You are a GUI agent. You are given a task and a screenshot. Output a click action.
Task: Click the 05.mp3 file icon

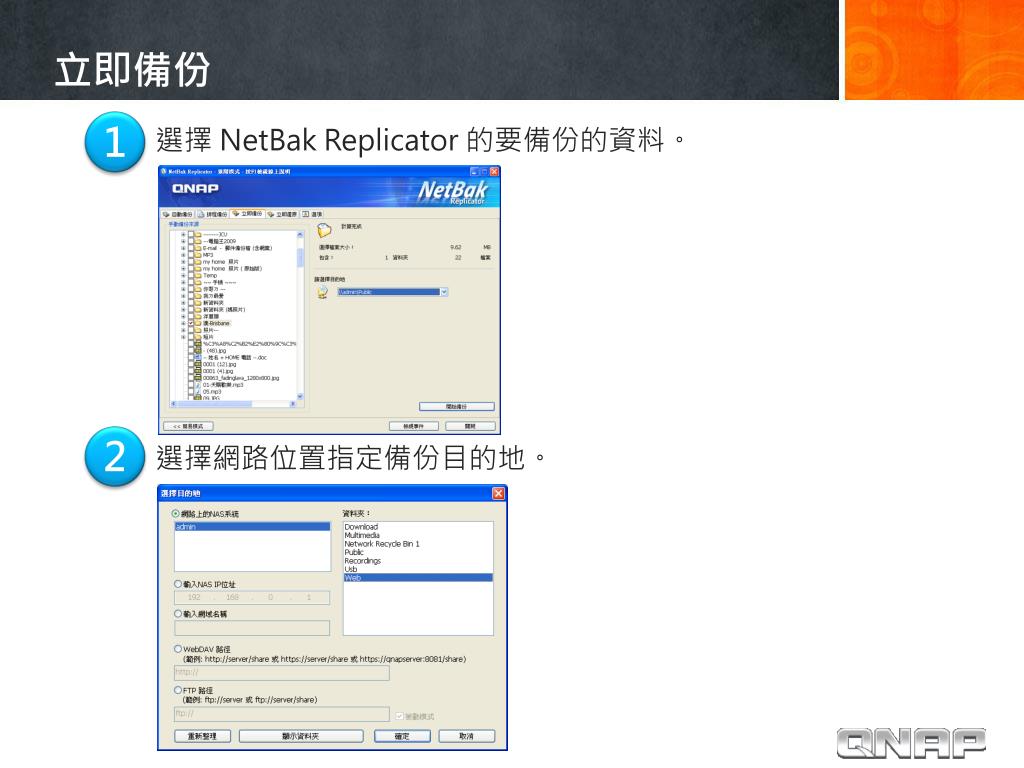[x=198, y=392]
